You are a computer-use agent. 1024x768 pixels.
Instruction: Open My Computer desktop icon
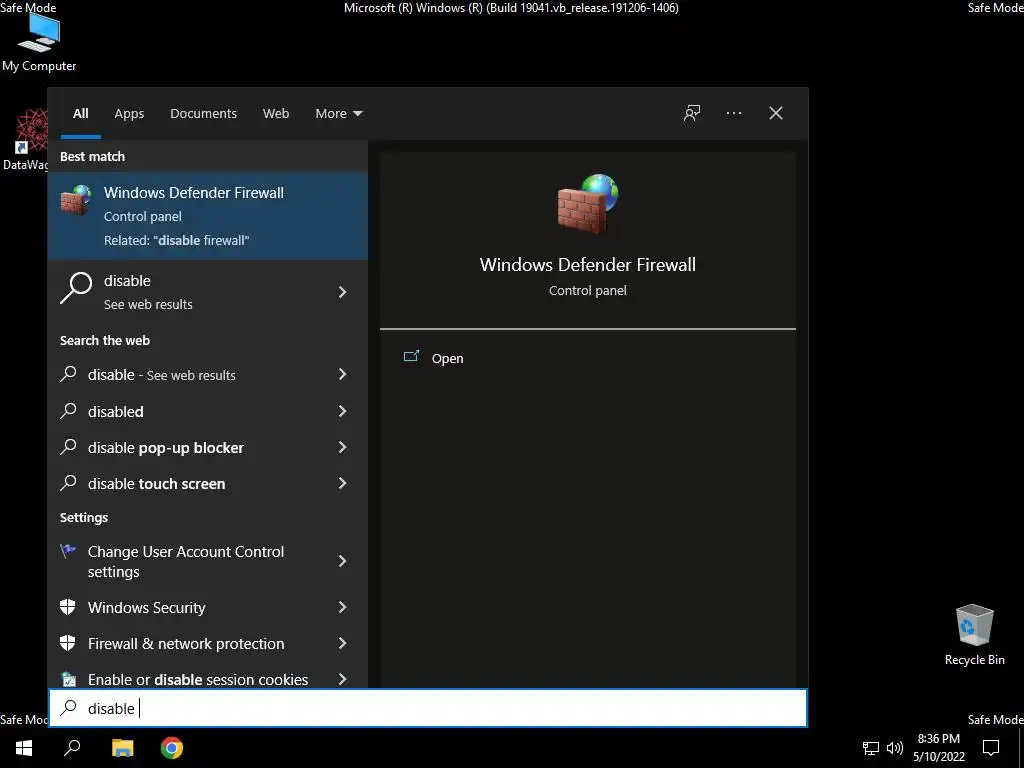tap(39, 42)
